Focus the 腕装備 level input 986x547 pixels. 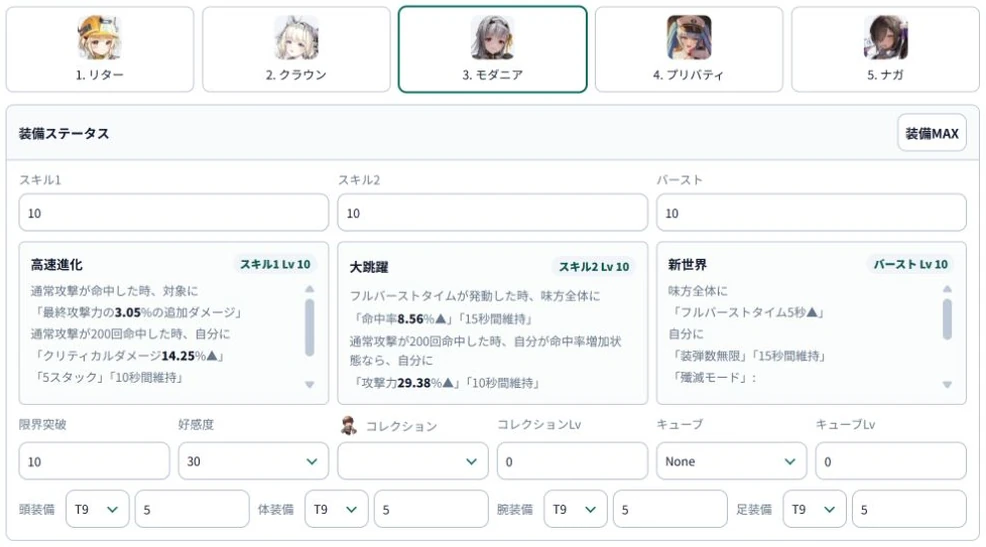click(x=670, y=509)
